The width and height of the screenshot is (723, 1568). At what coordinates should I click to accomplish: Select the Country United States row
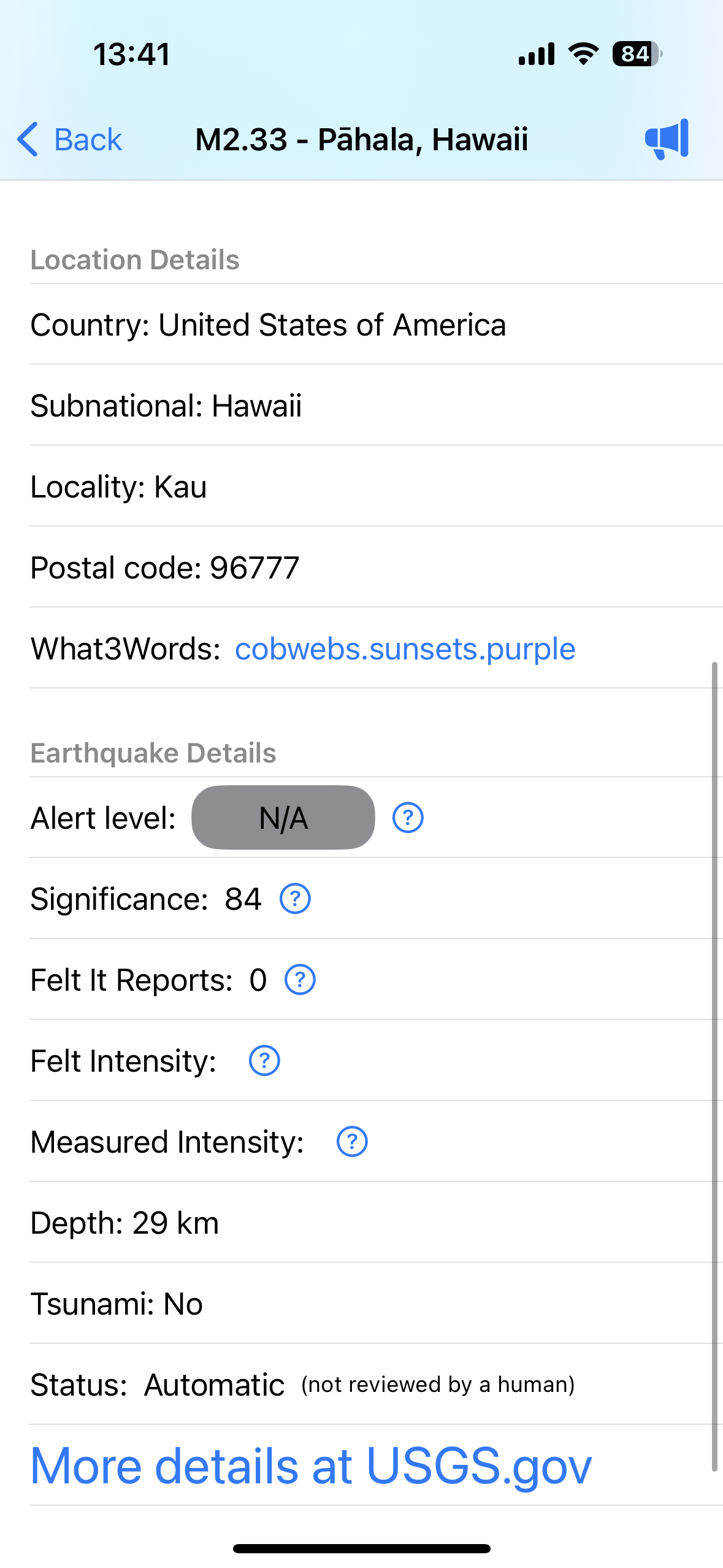268,325
